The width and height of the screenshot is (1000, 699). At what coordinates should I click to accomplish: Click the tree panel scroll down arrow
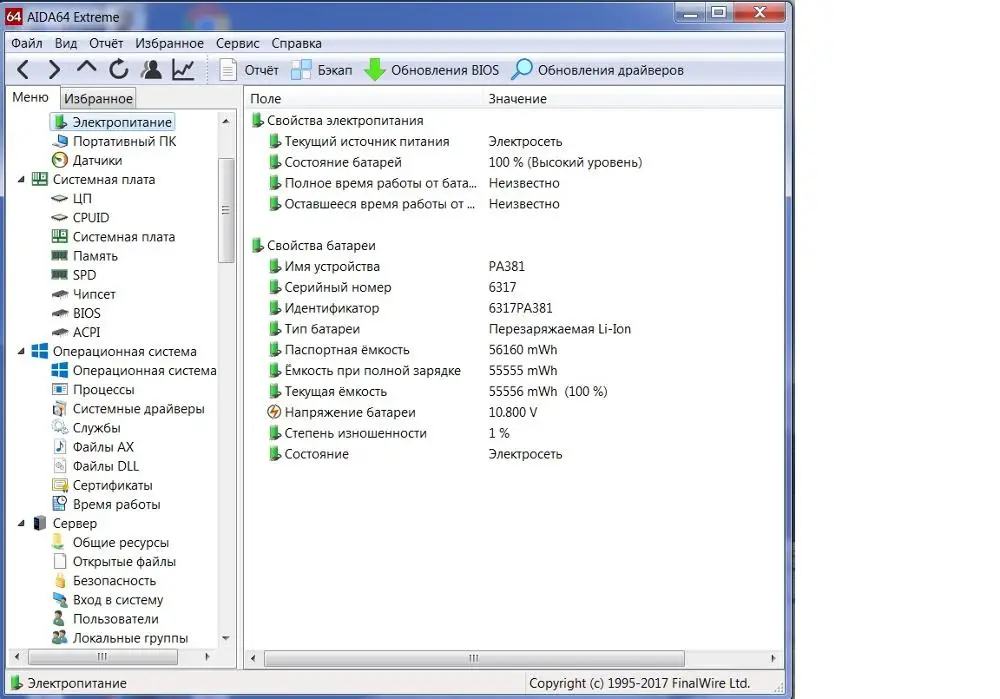[226, 638]
